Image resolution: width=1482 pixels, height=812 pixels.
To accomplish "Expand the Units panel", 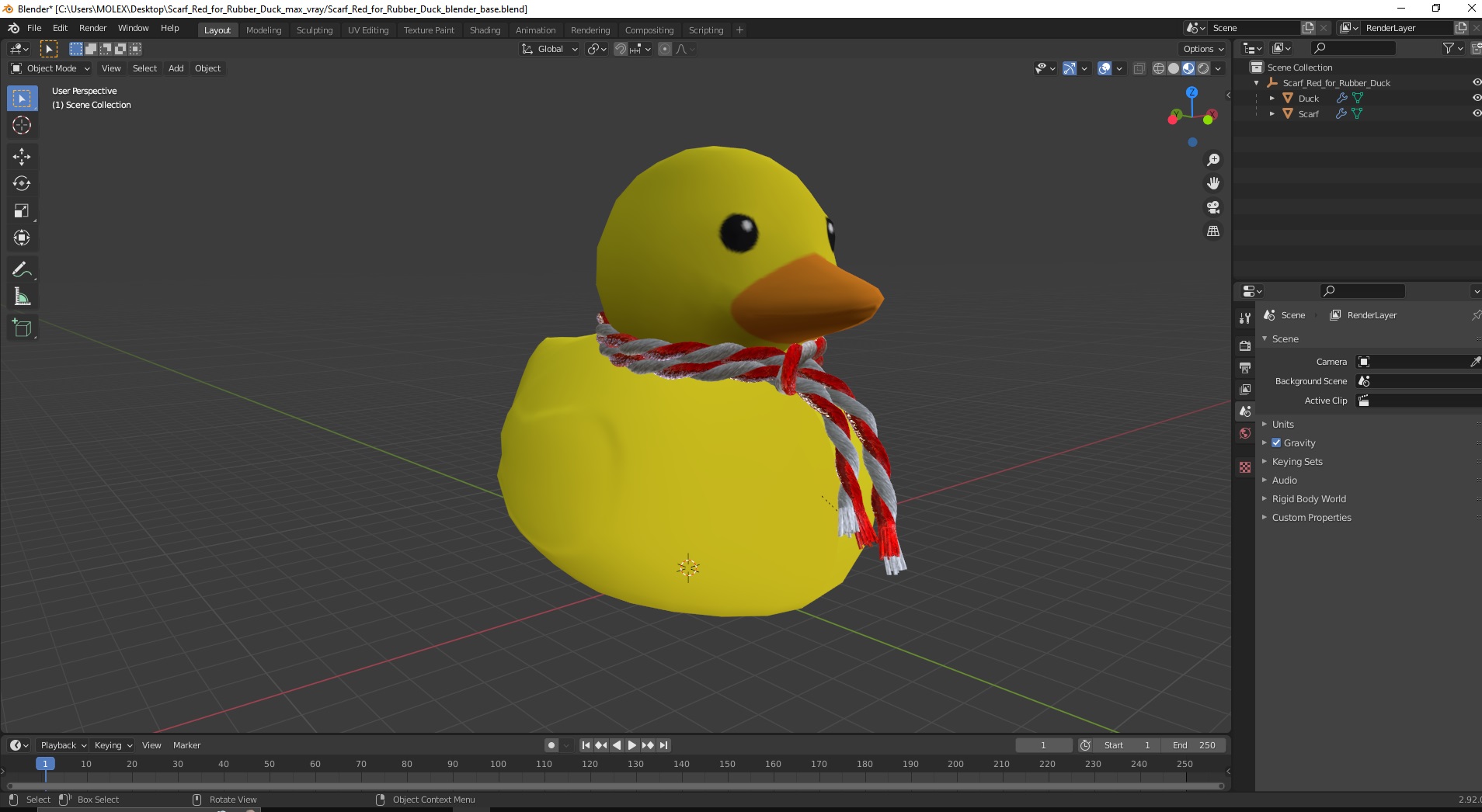I will tap(1282, 424).
